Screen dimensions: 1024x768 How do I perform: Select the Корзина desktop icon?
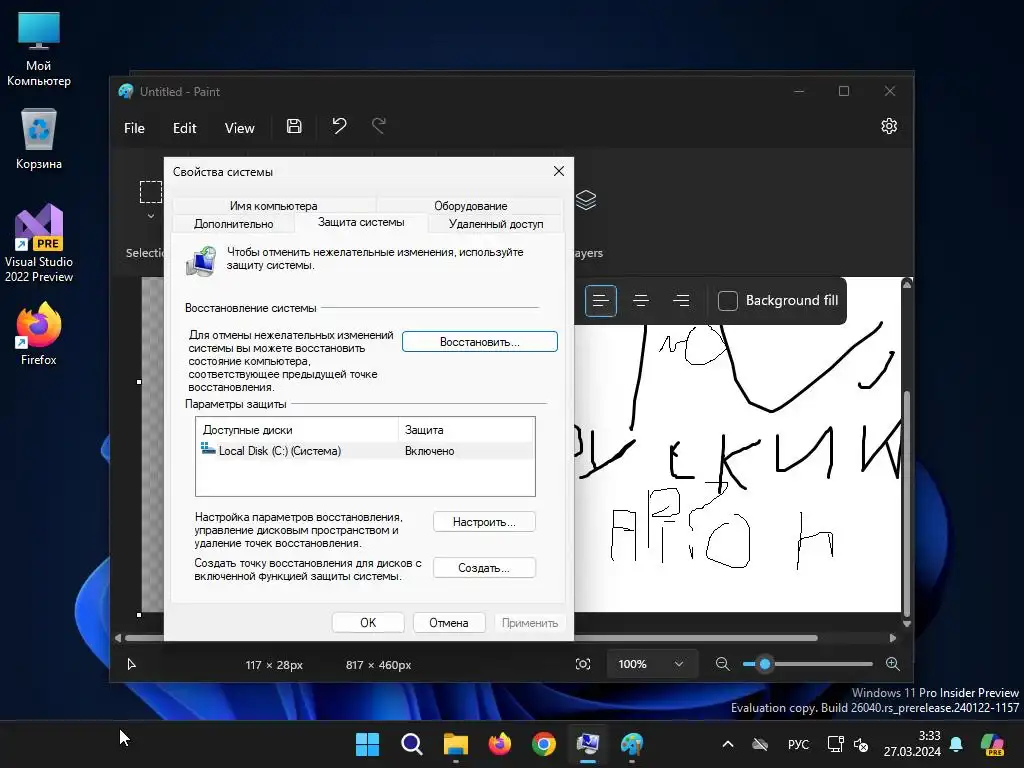click(39, 140)
